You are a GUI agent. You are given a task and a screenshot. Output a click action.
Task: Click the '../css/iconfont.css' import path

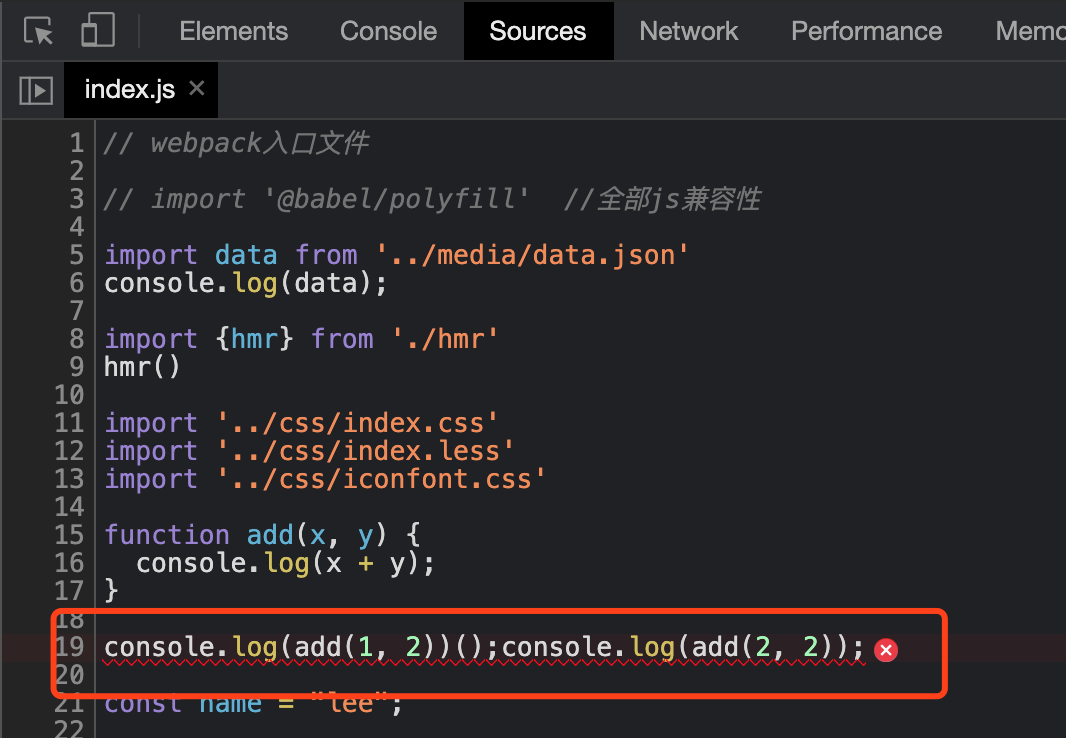point(381,479)
